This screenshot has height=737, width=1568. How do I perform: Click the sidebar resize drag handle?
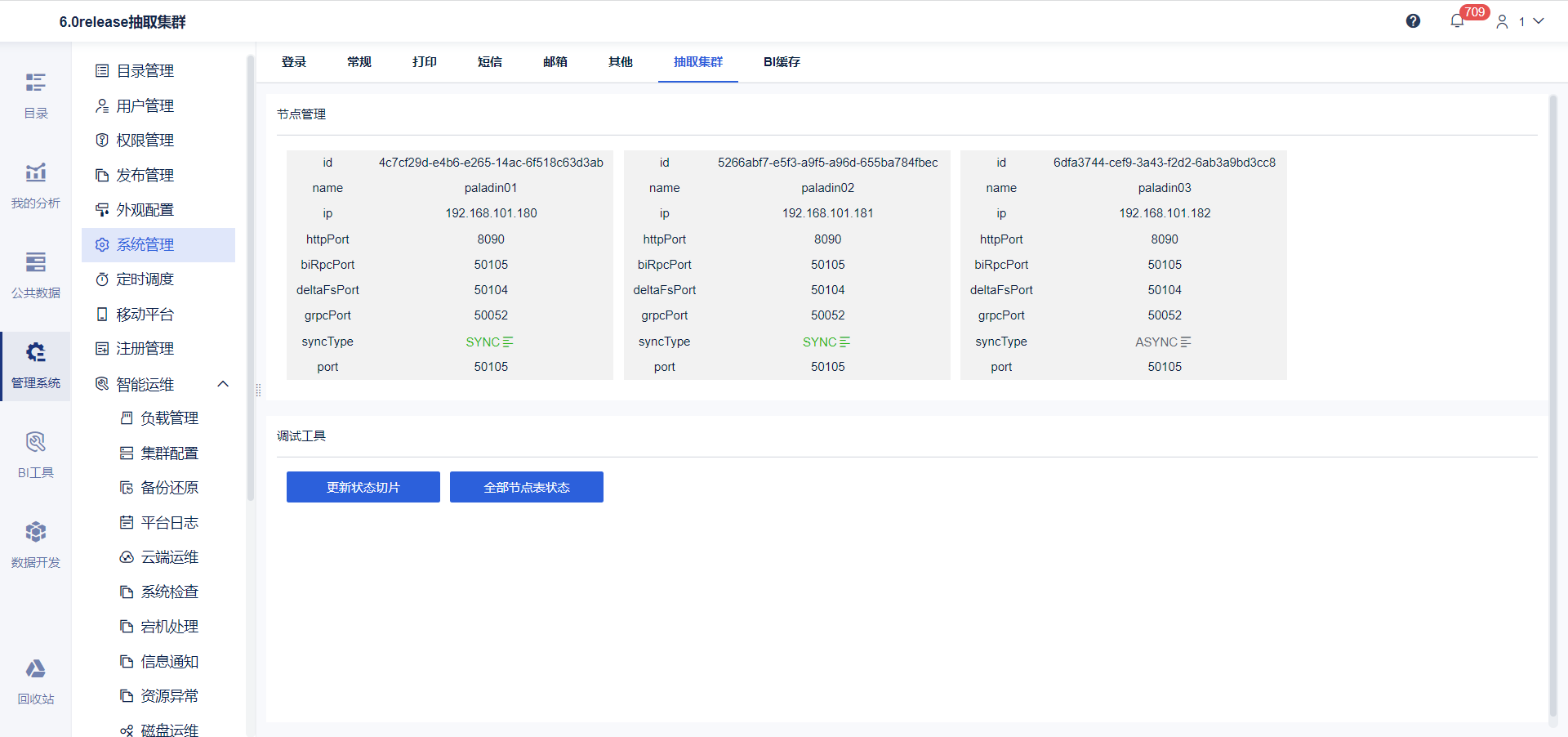258,391
